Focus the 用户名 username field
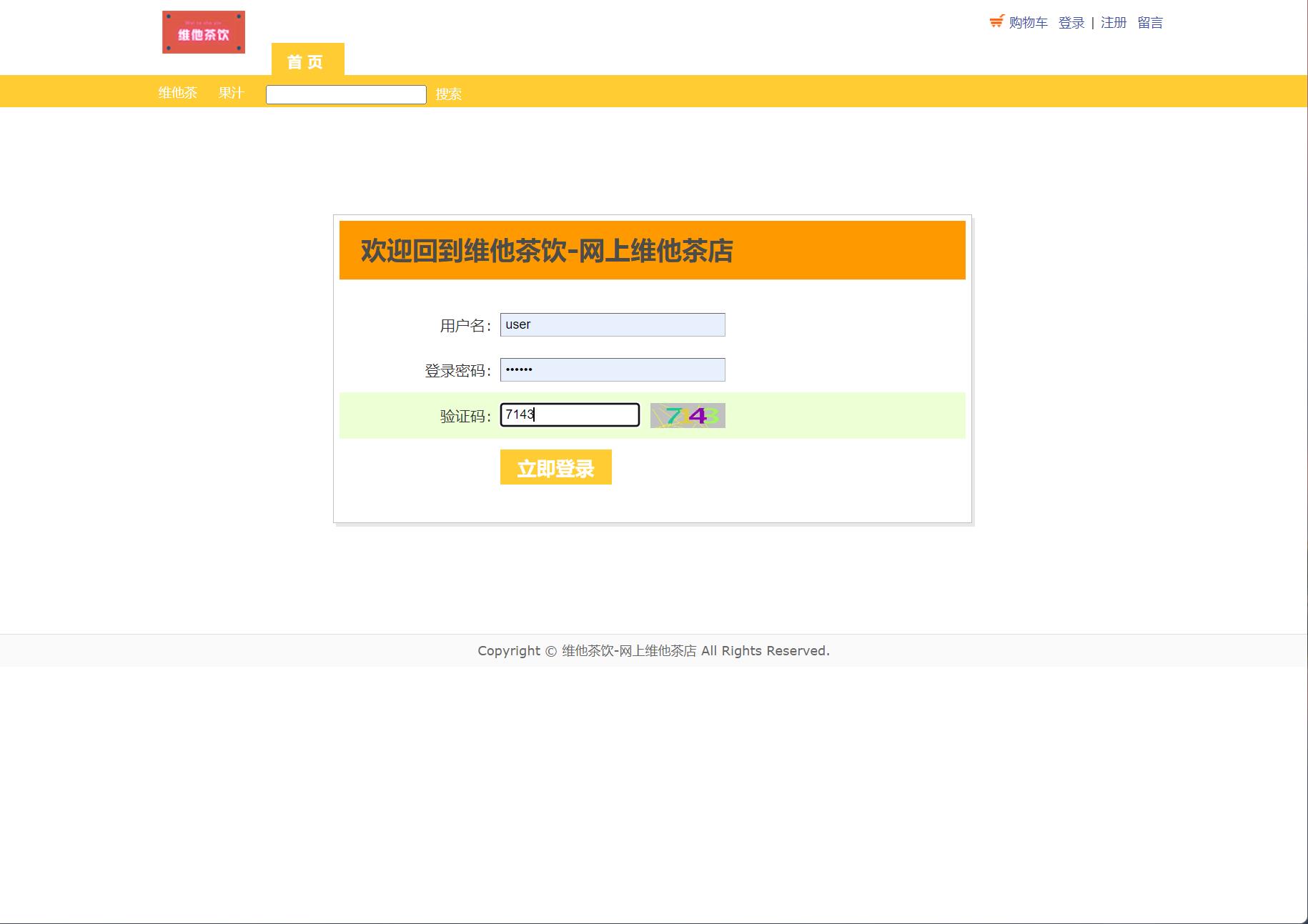Screen dimensions: 1308x924 [612, 324]
